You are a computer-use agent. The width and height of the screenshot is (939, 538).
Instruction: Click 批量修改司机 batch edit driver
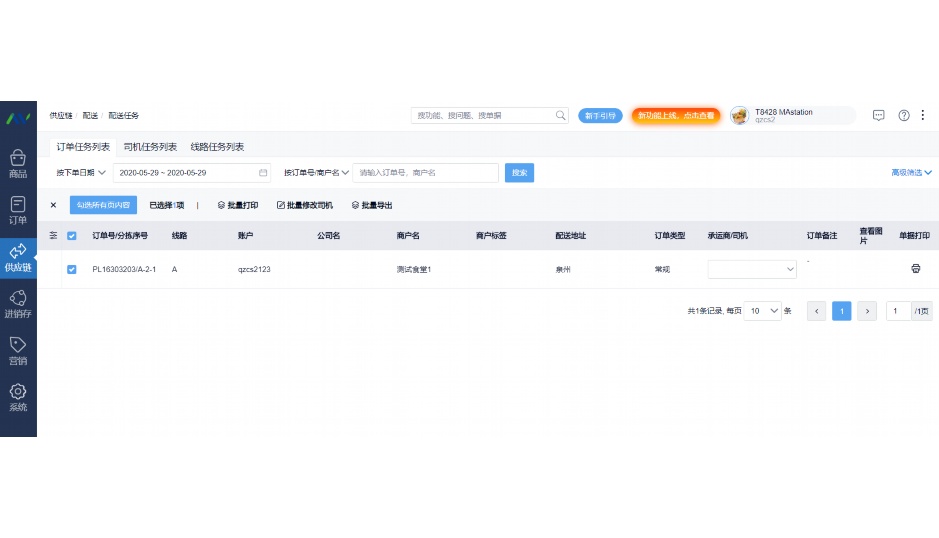click(305, 205)
